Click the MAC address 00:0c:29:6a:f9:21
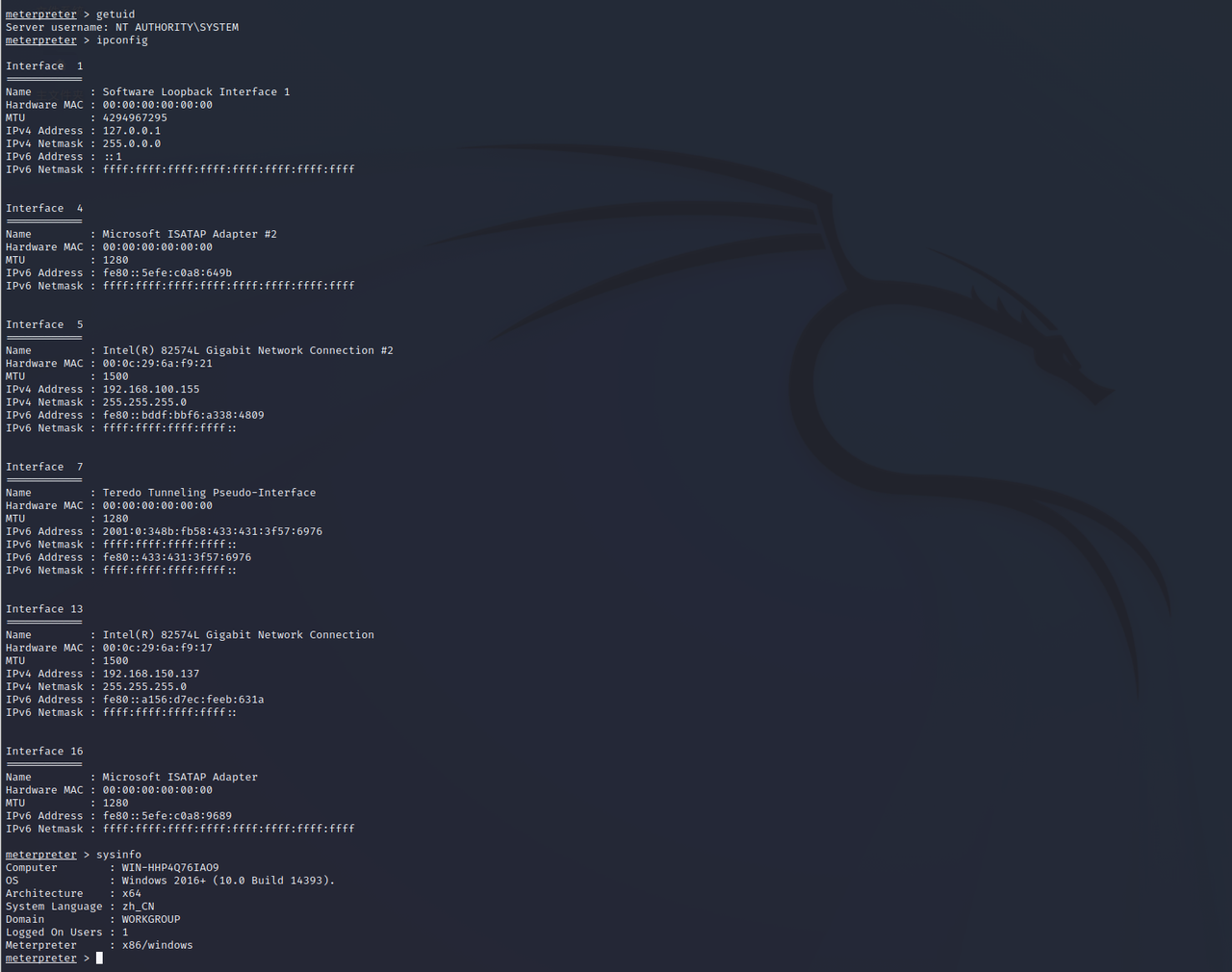Image resolution: width=1232 pixels, height=972 pixels. point(158,364)
